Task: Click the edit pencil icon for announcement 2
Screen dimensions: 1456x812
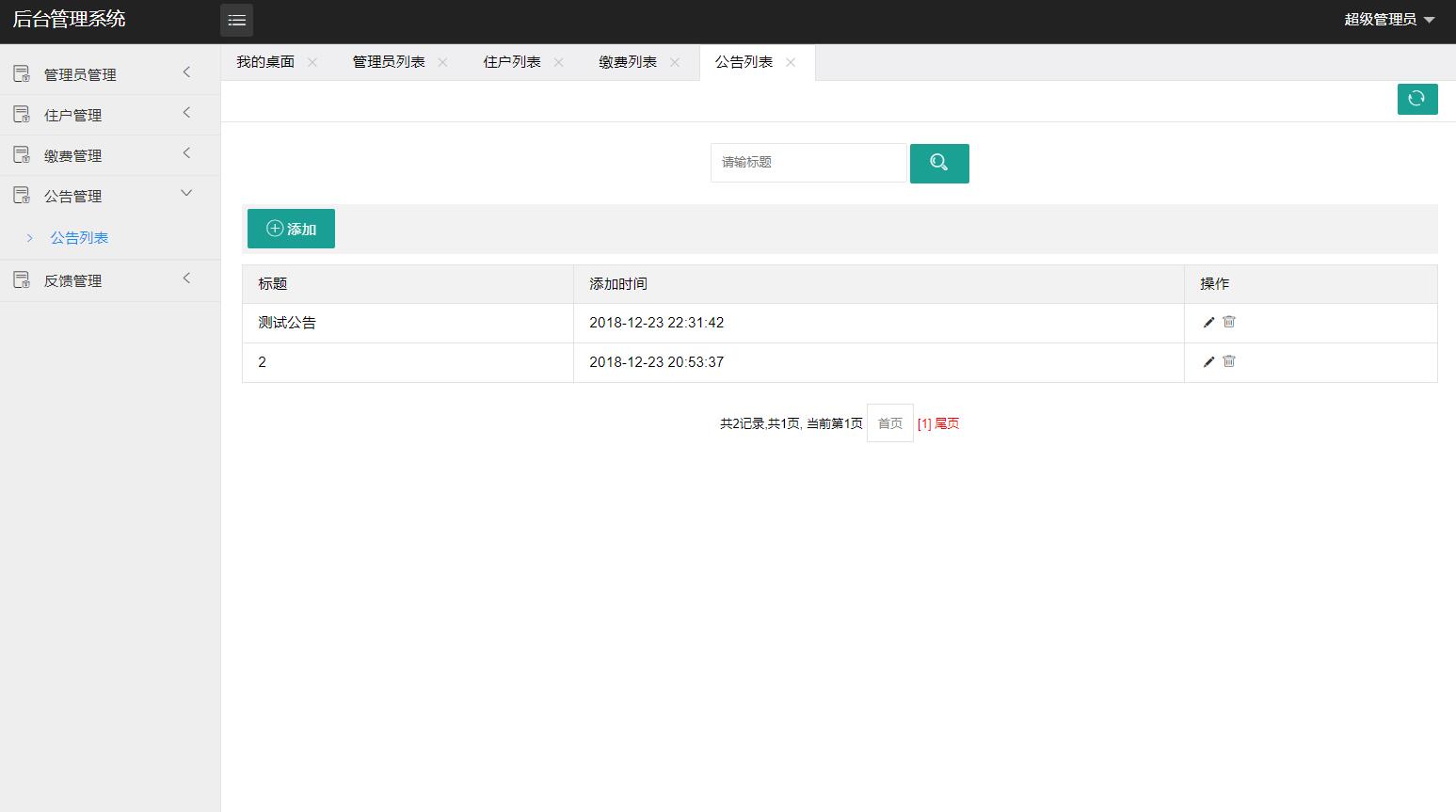Action: [1208, 361]
